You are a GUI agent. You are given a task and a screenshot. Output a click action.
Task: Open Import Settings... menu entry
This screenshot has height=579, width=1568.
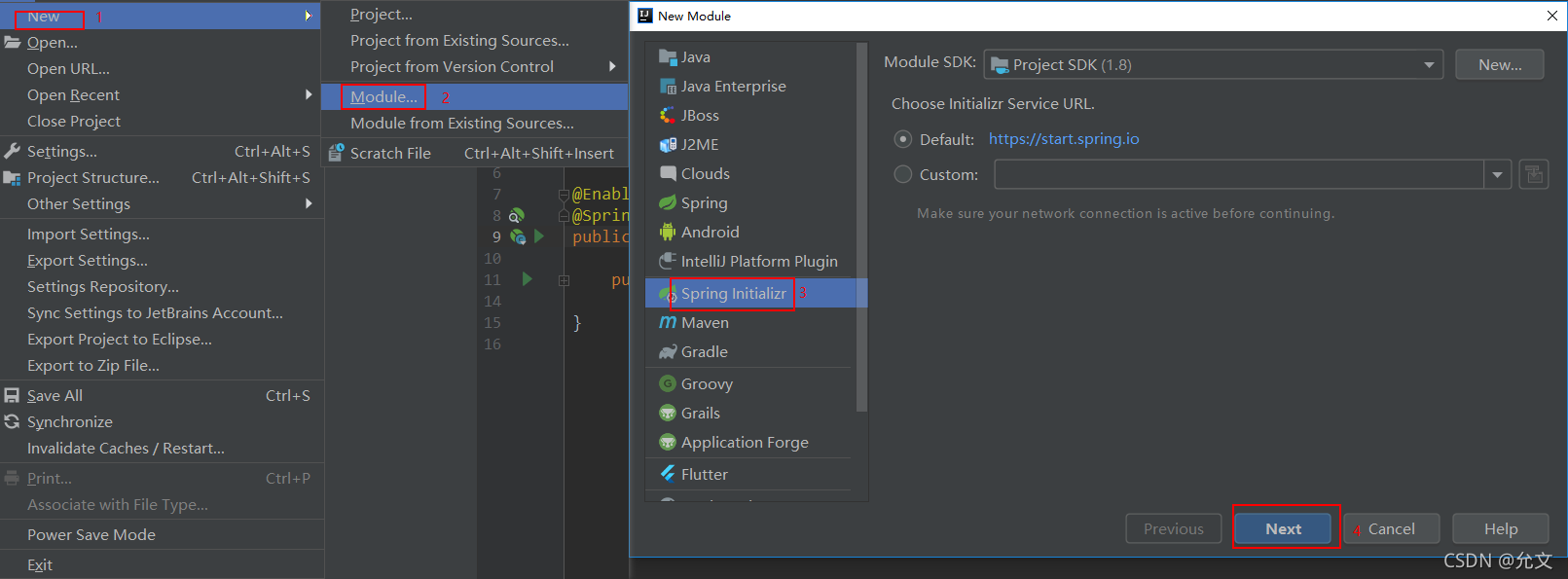point(161,235)
